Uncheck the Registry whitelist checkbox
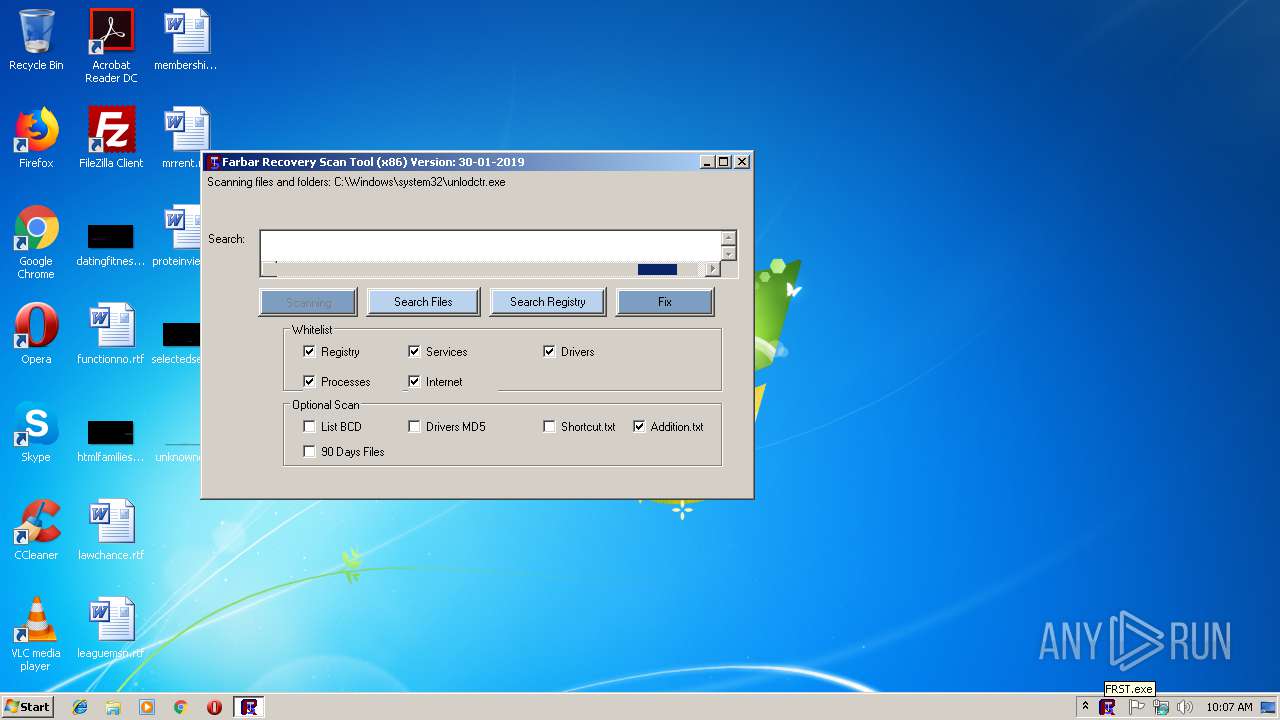The image size is (1280, 720). (x=309, y=352)
